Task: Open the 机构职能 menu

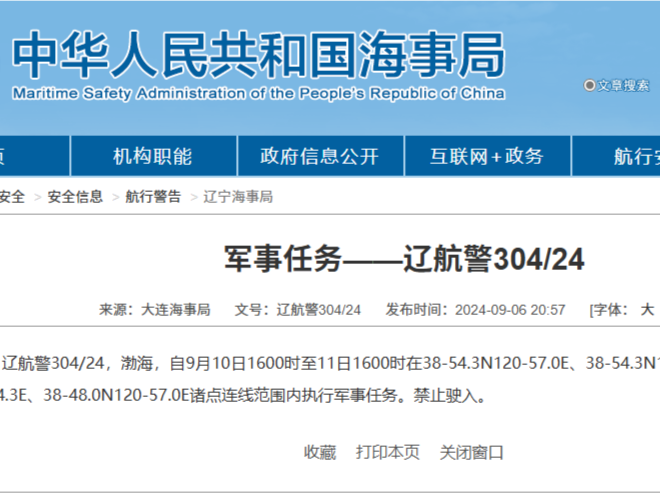Action: 153,156
